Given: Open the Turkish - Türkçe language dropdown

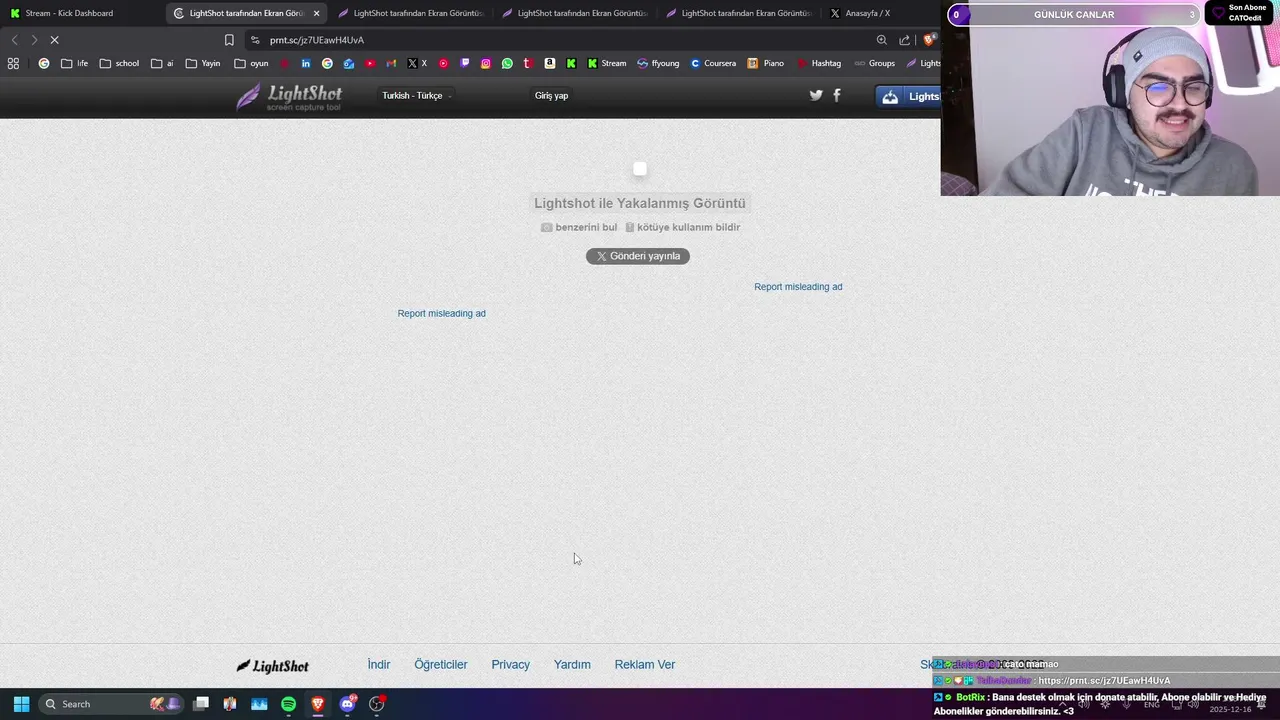Looking at the screenshot, I should tap(417, 95).
